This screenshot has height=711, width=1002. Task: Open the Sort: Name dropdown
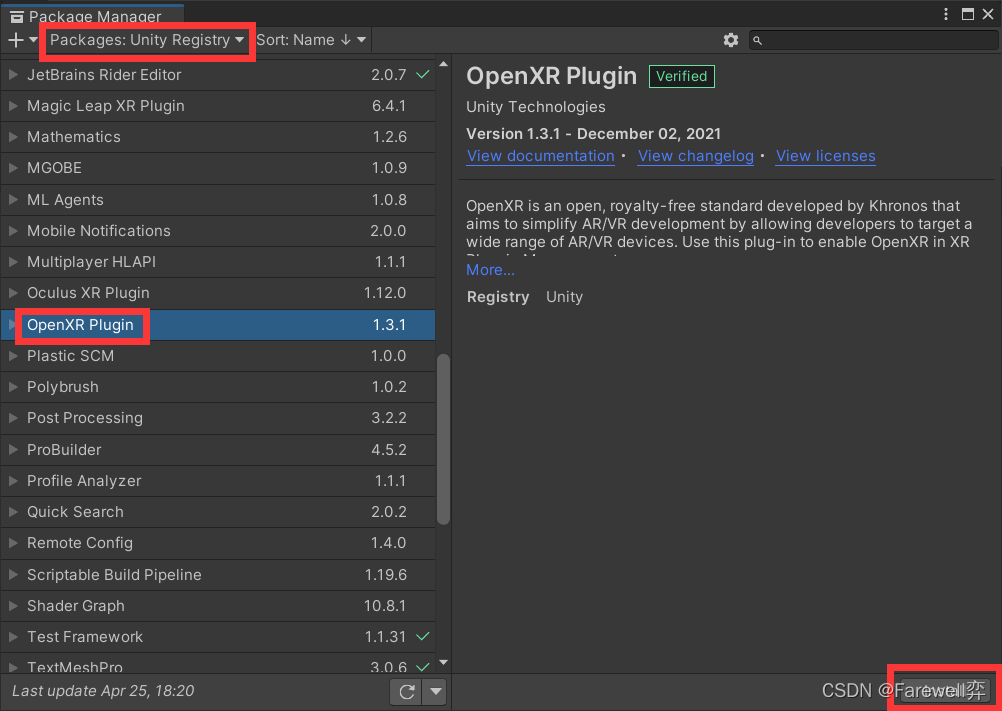pyautogui.click(x=311, y=40)
